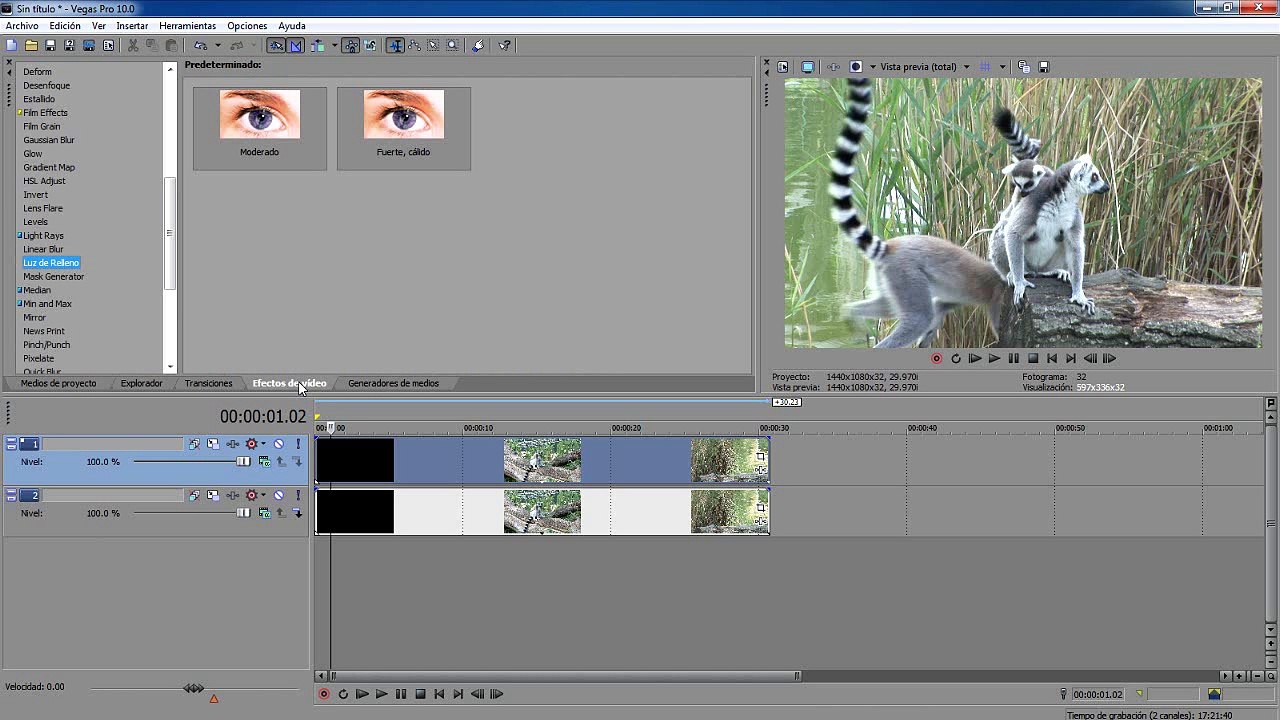1280x720 pixels.
Task: Open the Insertar menu
Action: click(x=132, y=26)
